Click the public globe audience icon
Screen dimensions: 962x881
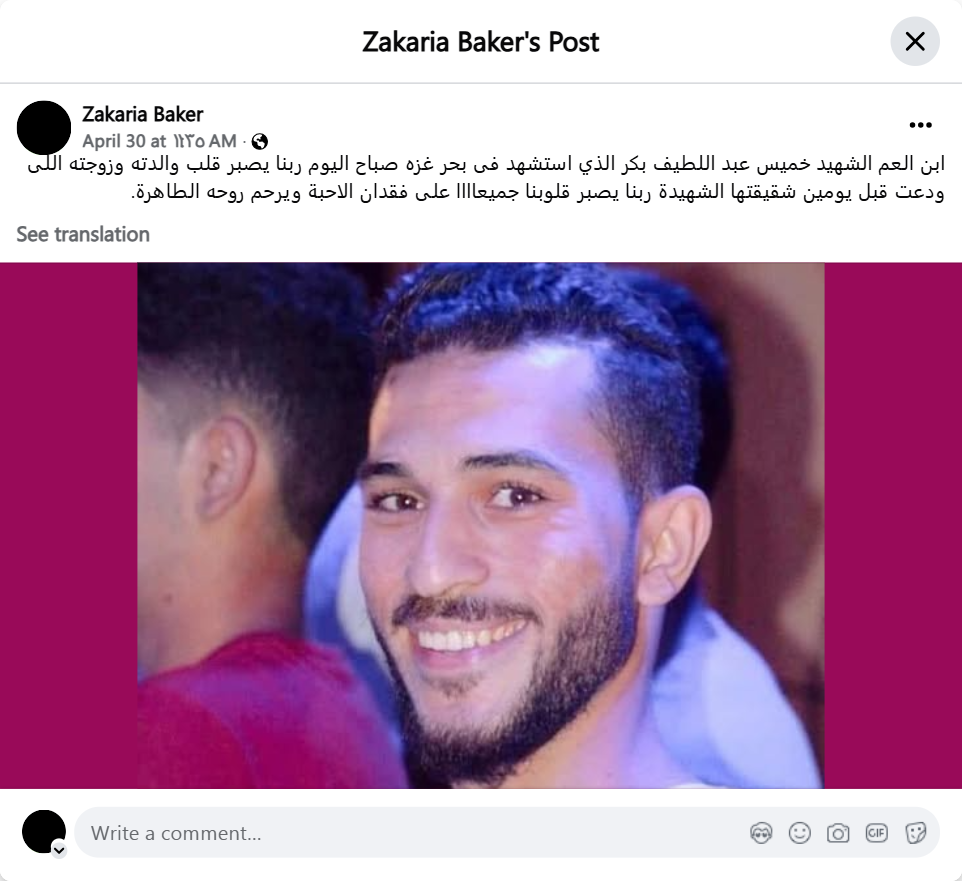point(260,142)
